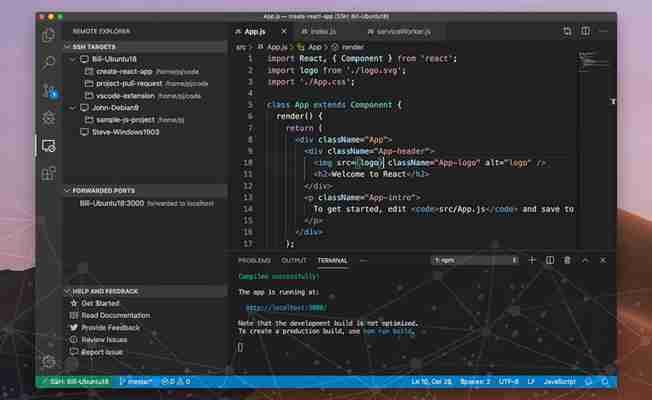Collapse the HELP AND FEEDBACK section
The height and width of the screenshot is (400, 652).
pos(145,291)
